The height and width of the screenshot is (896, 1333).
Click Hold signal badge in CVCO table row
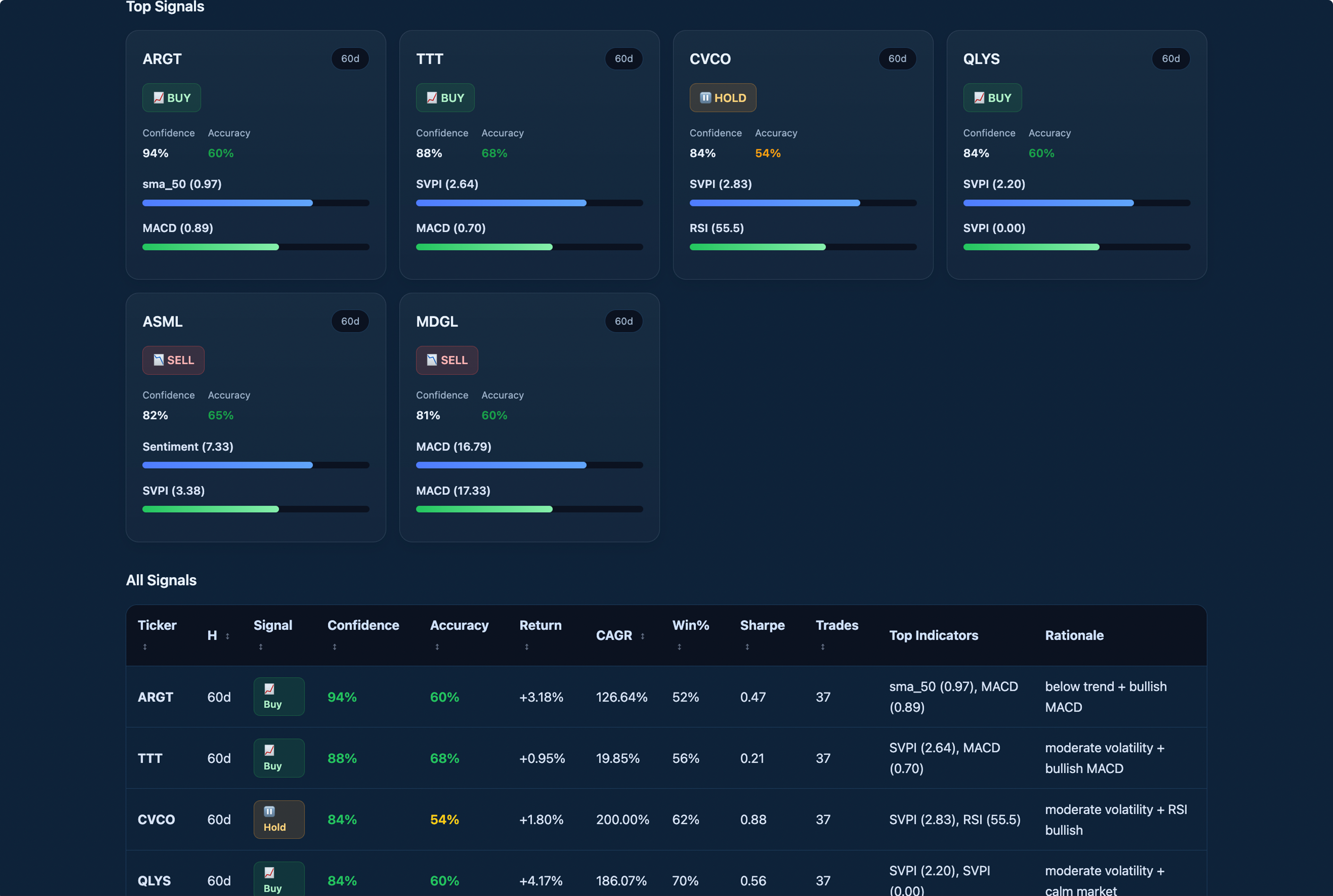coord(279,820)
